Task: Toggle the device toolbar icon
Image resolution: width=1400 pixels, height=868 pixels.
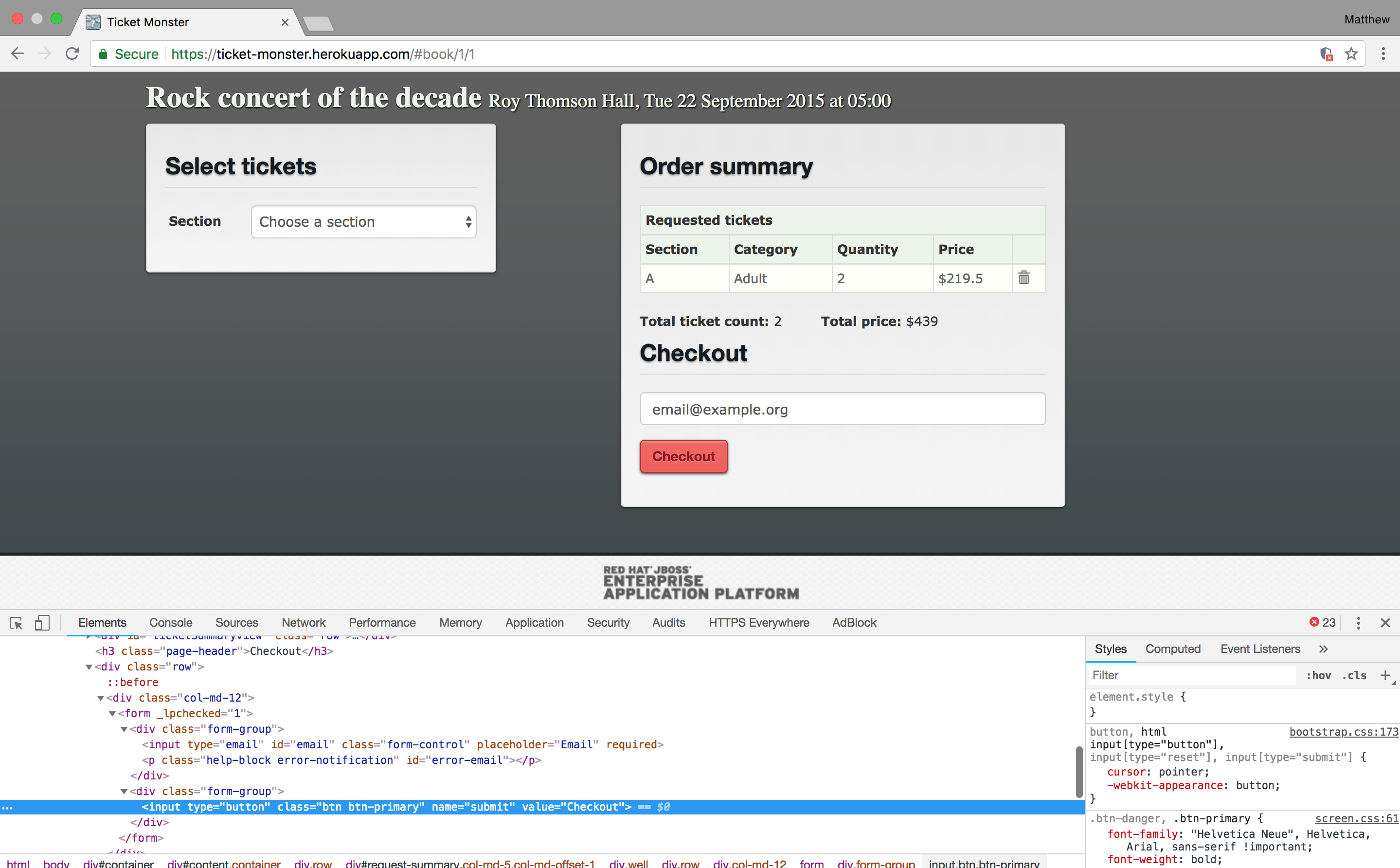Action: pyautogui.click(x=42, y=623)
